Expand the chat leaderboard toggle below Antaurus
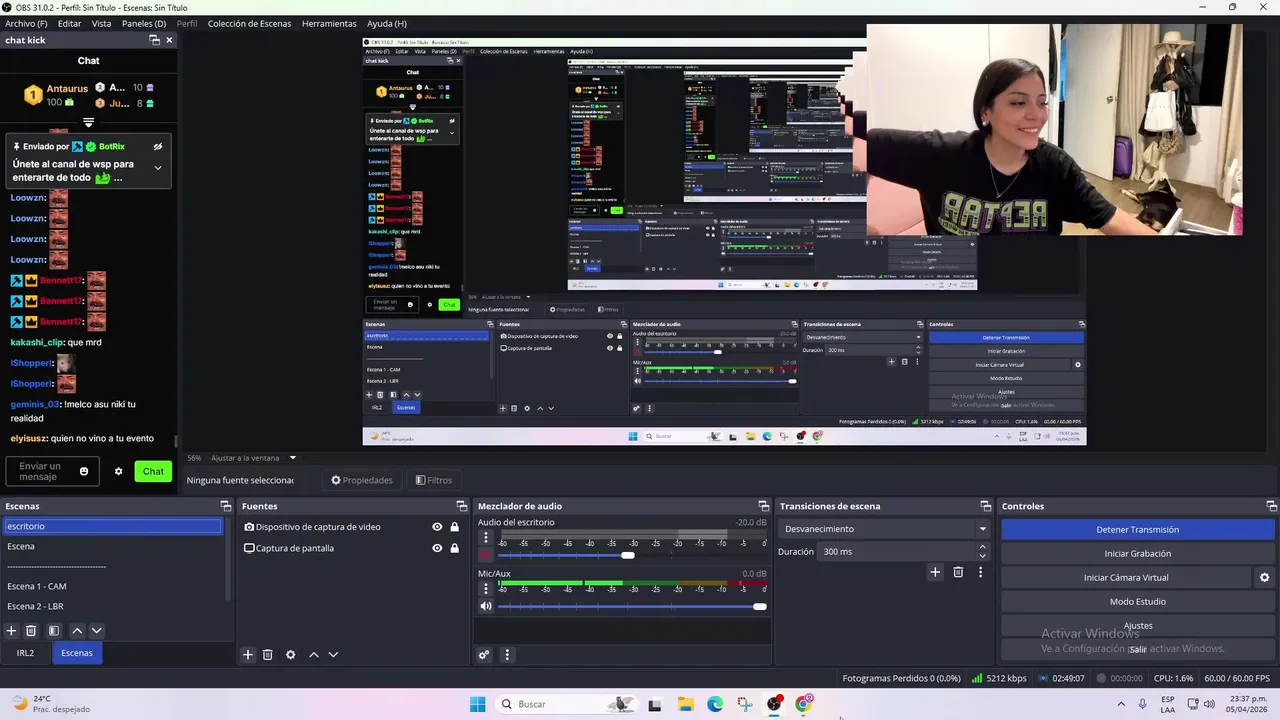 point(88,123)
